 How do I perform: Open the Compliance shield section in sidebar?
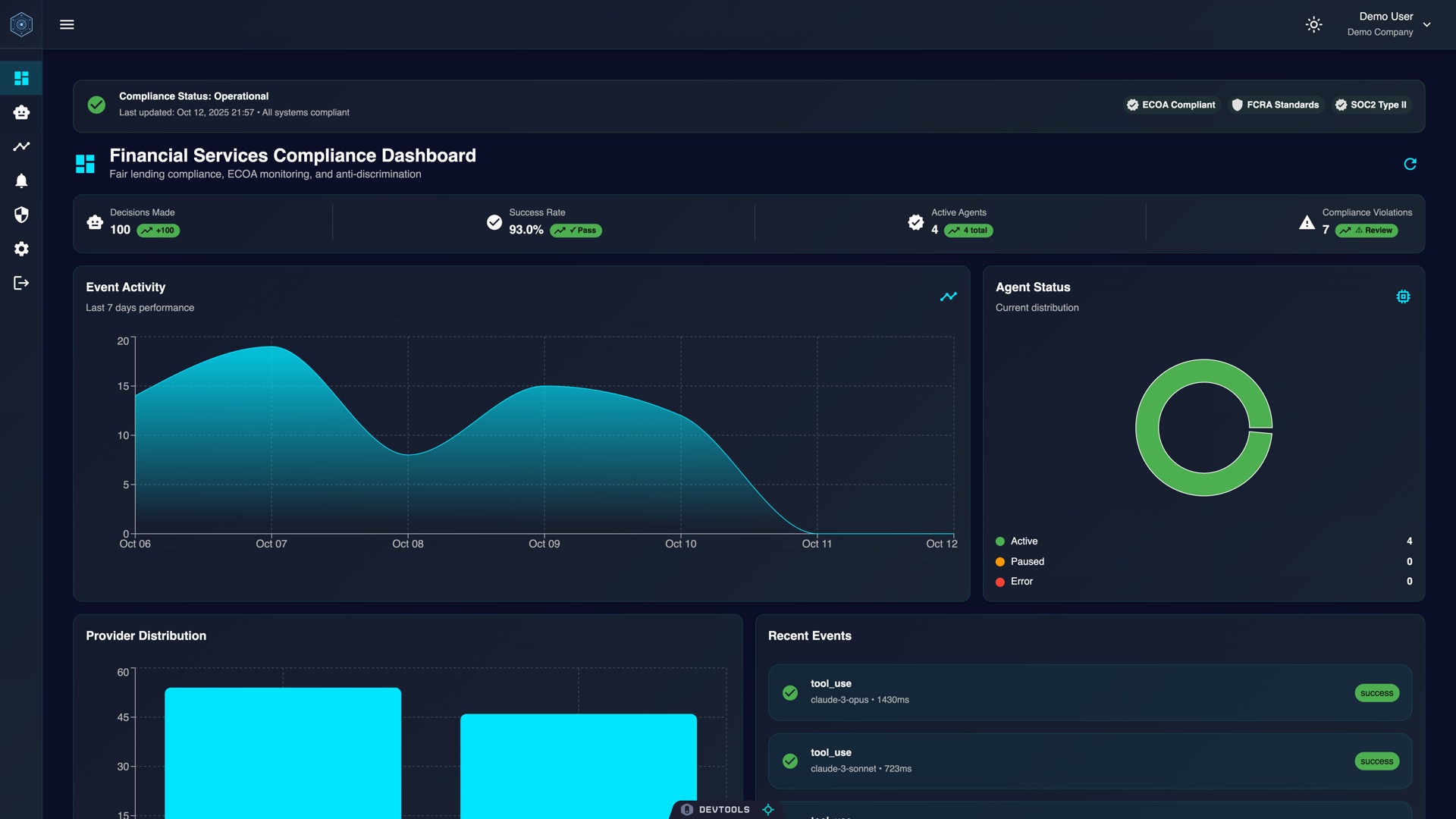21,215
